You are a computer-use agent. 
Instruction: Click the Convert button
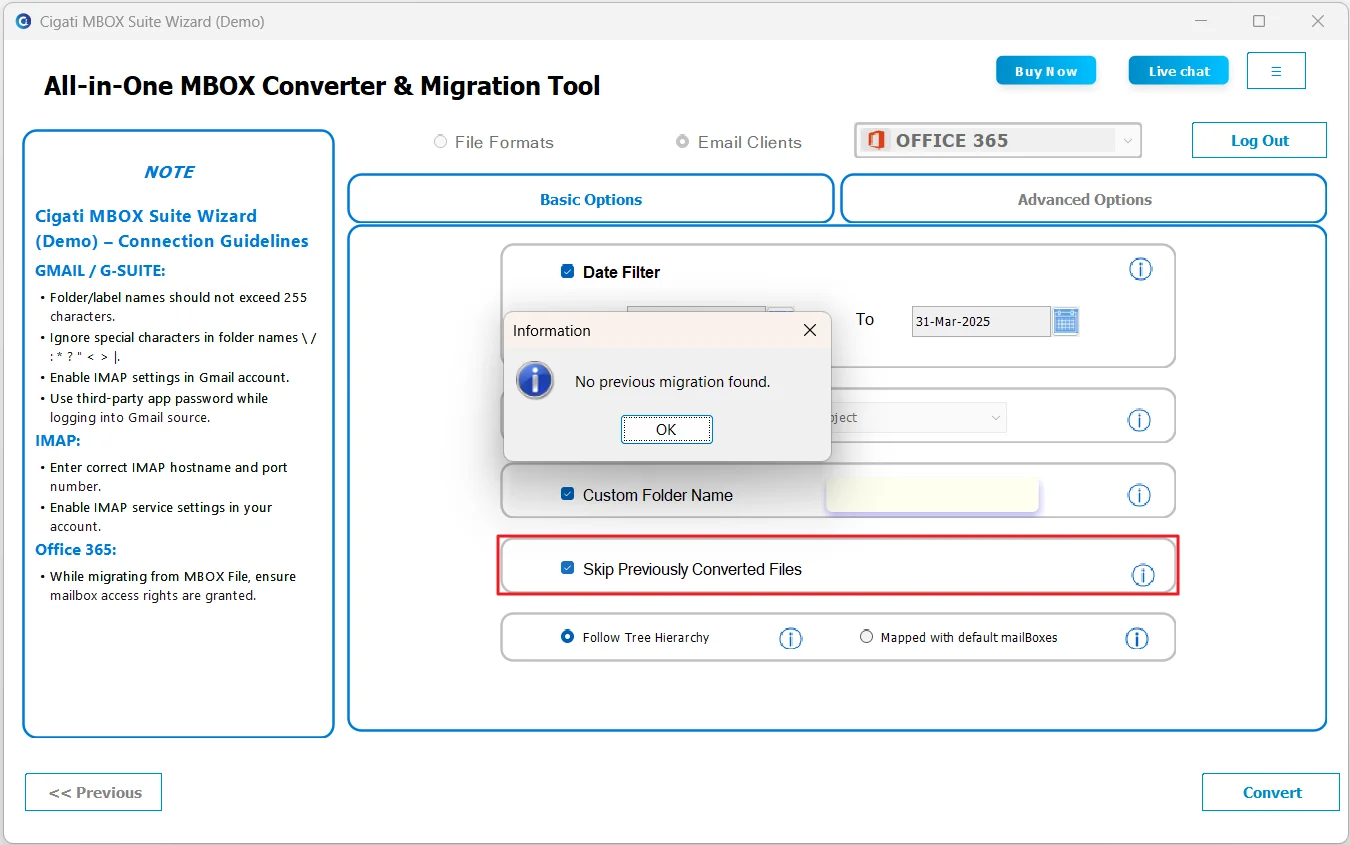1271,792
